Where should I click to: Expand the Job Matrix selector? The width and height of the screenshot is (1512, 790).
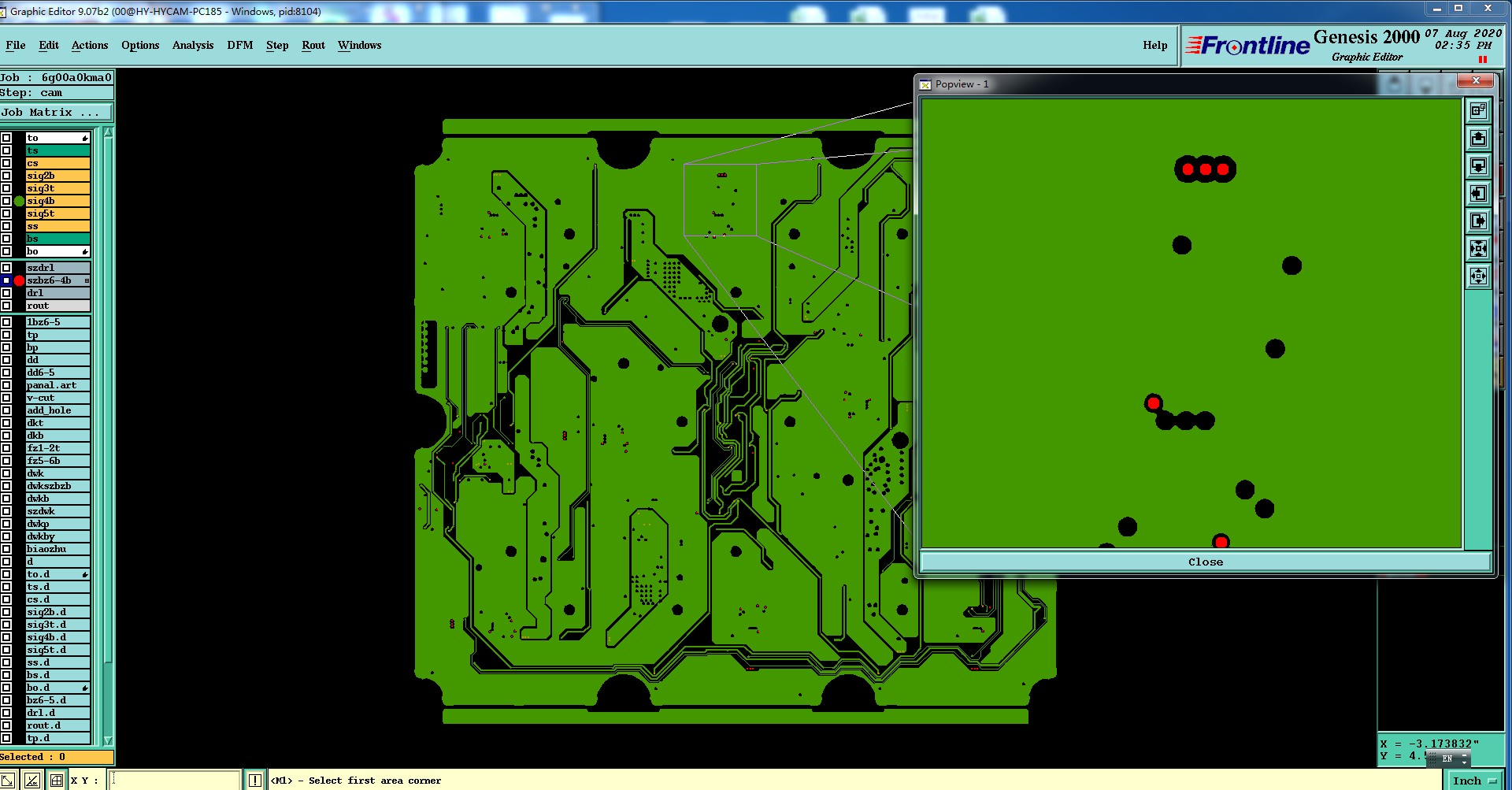(x=57, y=113)
